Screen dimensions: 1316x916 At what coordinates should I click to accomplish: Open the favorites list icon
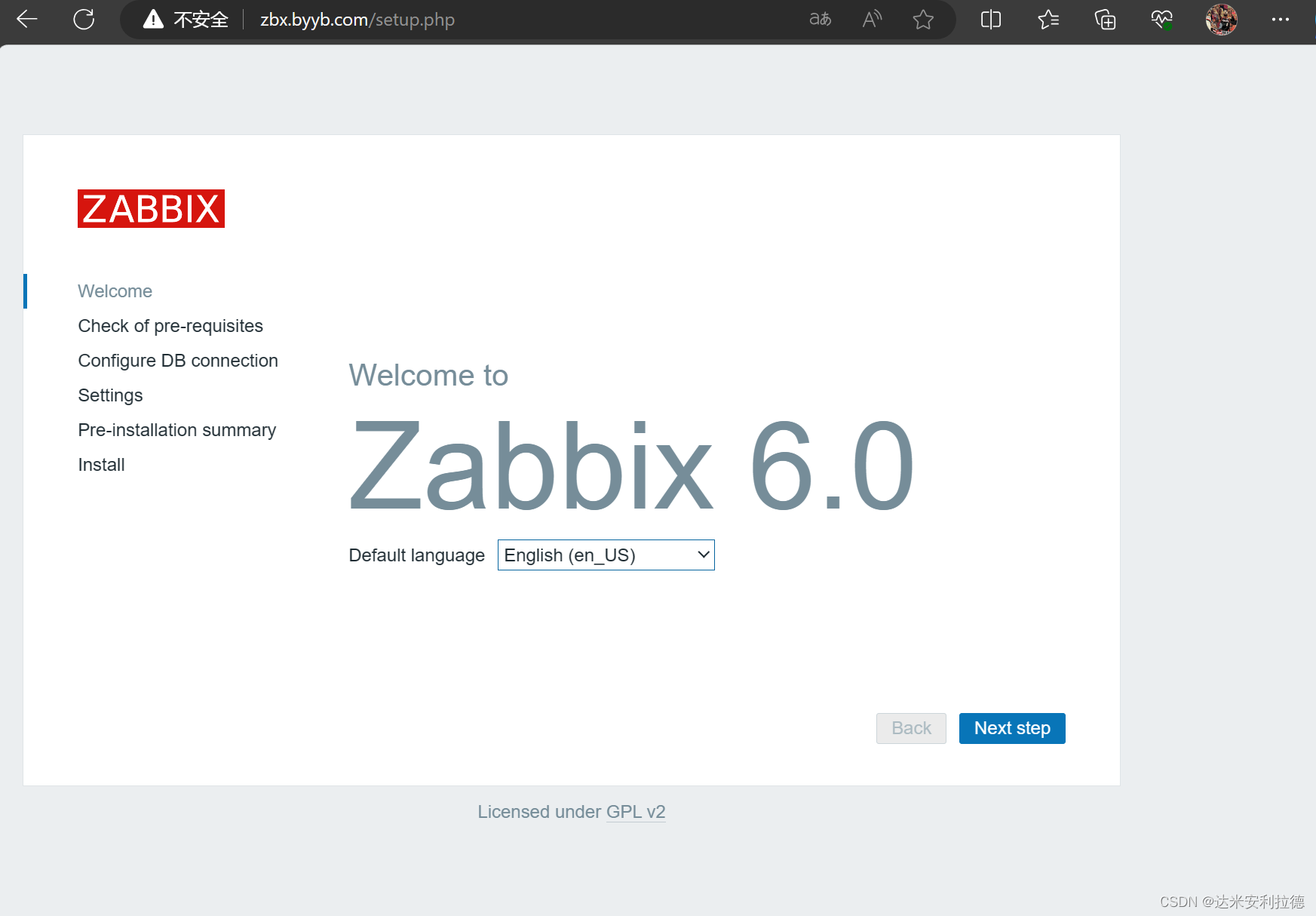tap(1048, 20)
